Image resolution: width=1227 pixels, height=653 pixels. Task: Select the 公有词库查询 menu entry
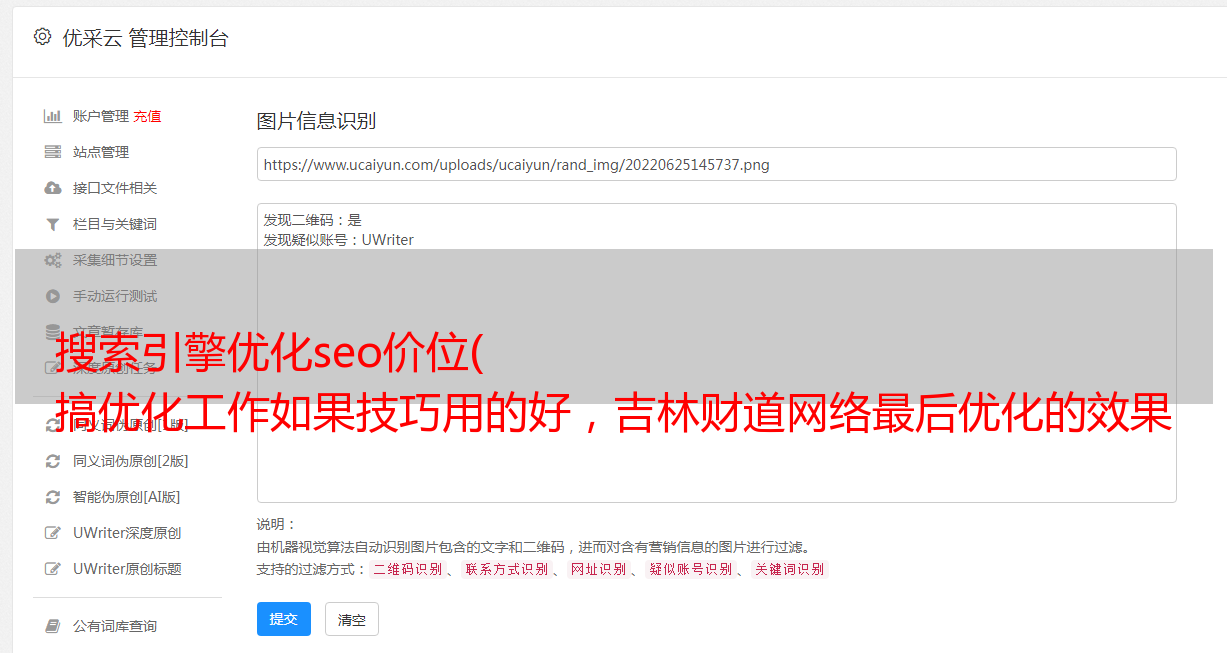pos(115,626)
